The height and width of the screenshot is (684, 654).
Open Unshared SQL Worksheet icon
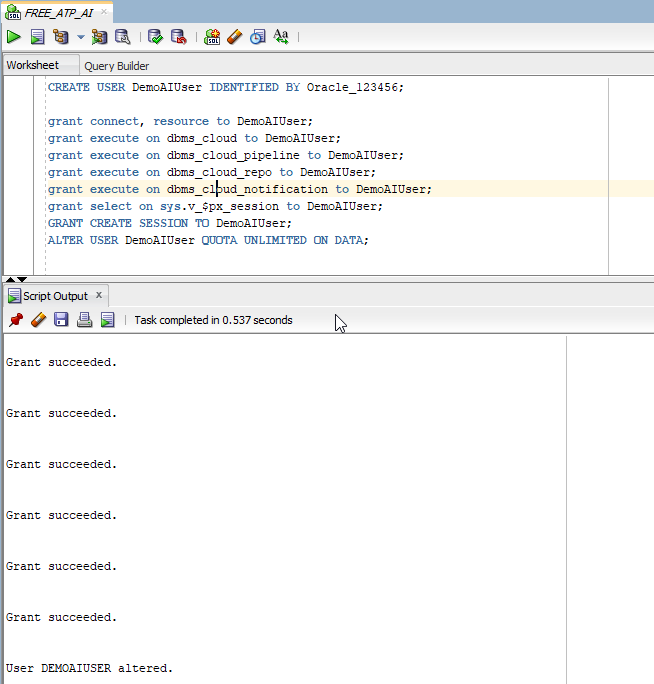(x=212, y=37)
